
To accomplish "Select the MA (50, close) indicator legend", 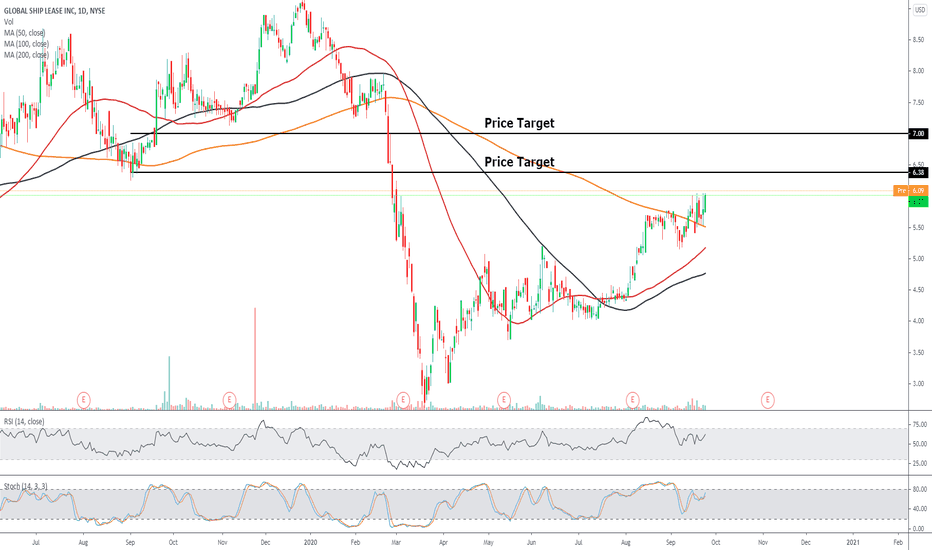I will click(x=24, y=33).
